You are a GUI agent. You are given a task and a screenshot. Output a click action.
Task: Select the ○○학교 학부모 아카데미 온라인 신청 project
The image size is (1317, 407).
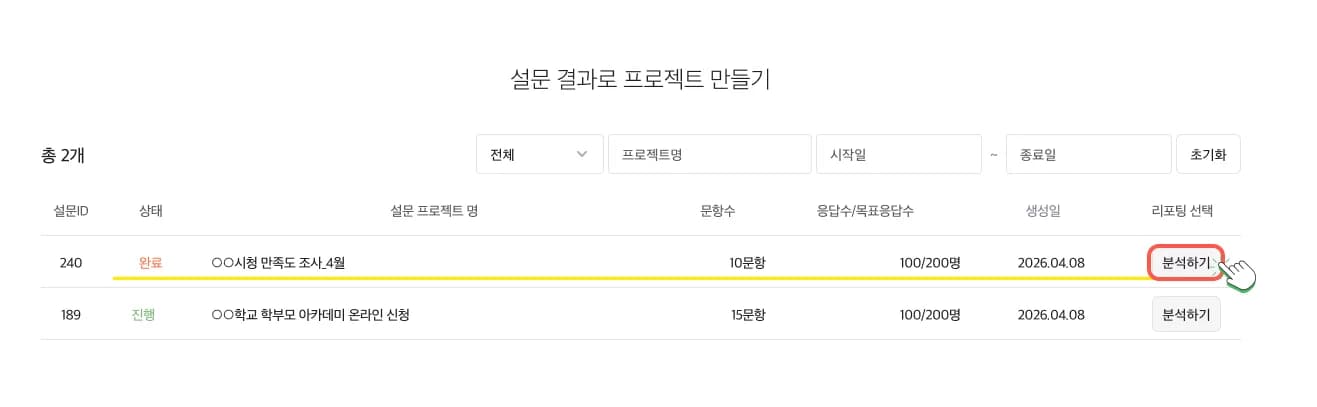point(311,315)
